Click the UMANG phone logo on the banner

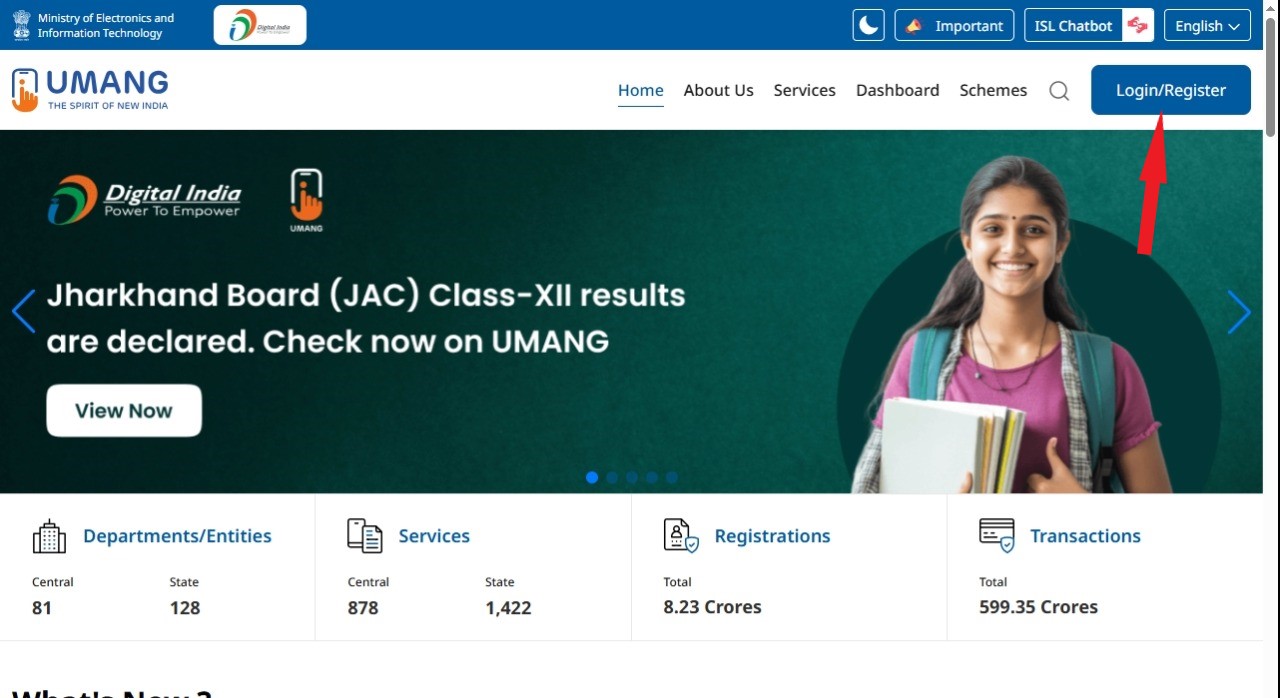point(306,200)
